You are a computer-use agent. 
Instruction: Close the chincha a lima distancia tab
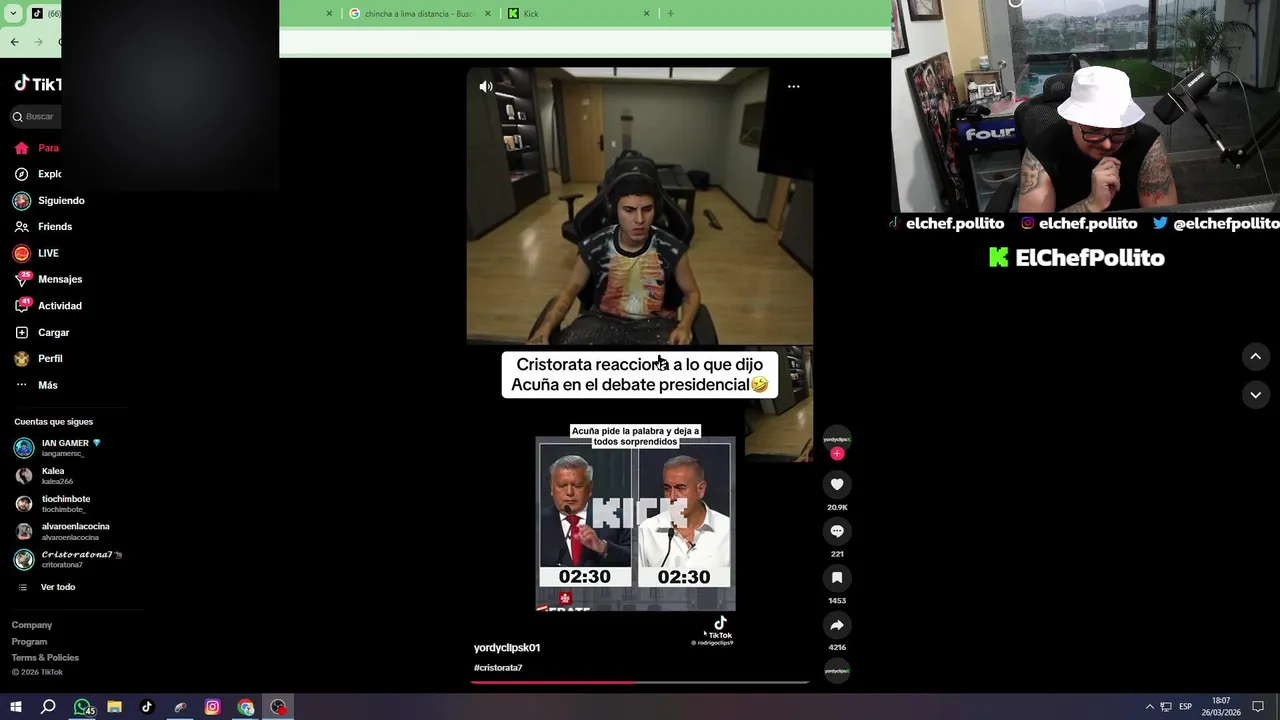point(488,14)
